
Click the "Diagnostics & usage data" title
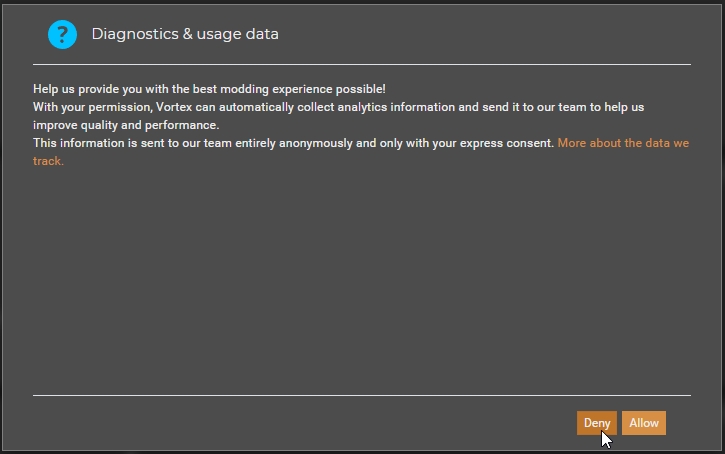point(185,34)
